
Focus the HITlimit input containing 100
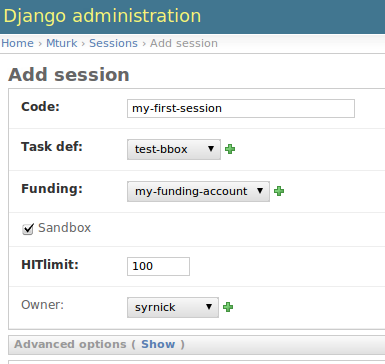coord(158,266)
